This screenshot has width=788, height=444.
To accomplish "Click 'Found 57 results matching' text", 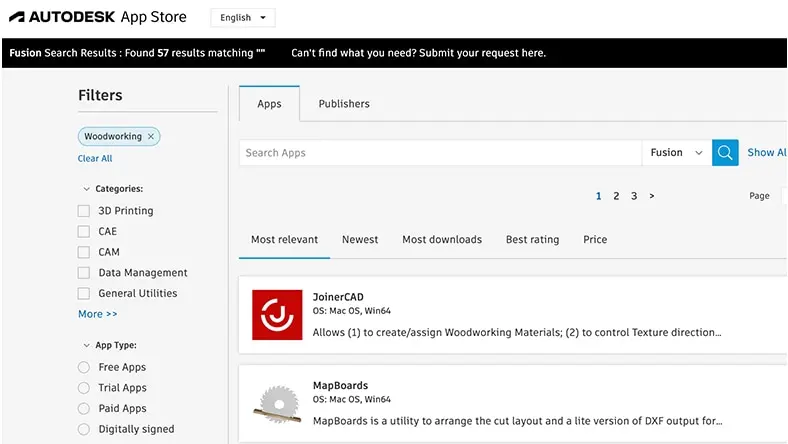I will (189, 53).
